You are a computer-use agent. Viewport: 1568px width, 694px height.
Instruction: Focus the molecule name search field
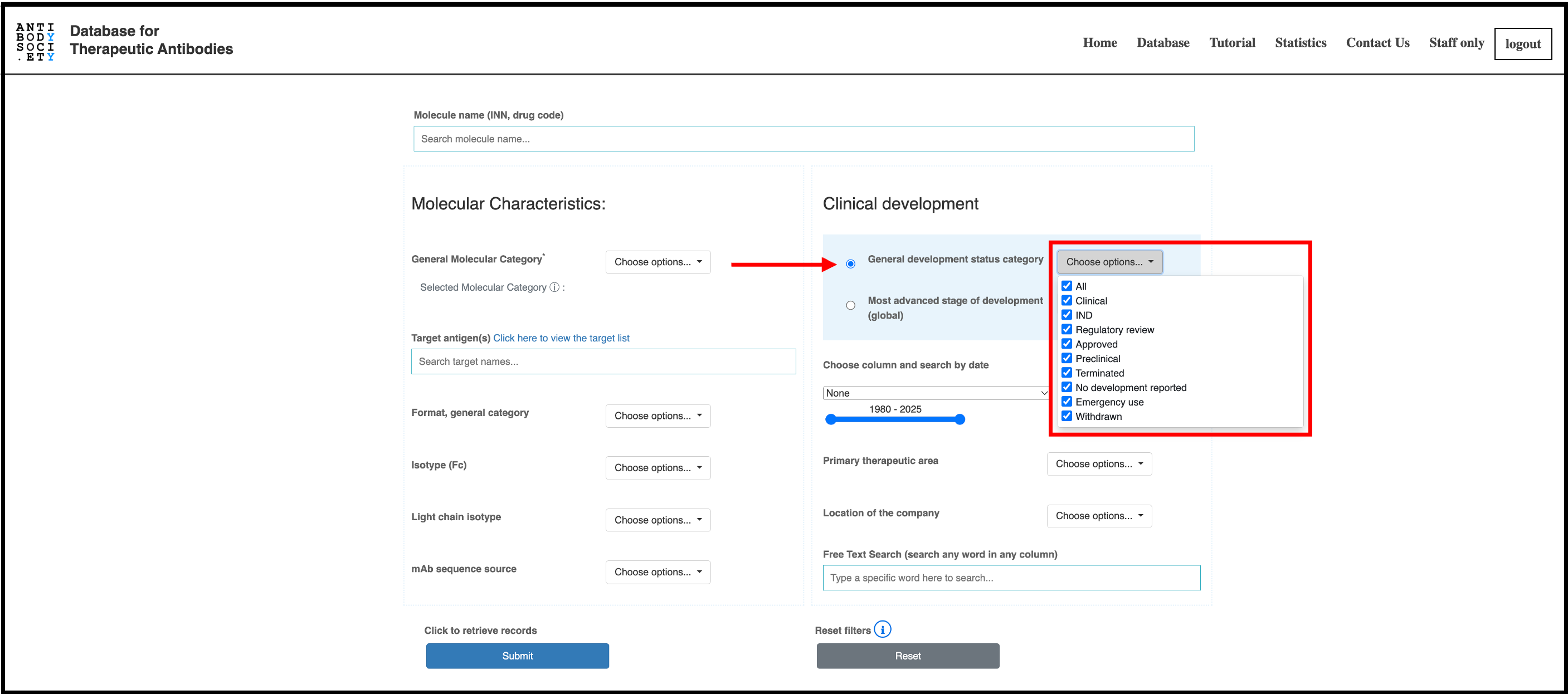point(804,139)
